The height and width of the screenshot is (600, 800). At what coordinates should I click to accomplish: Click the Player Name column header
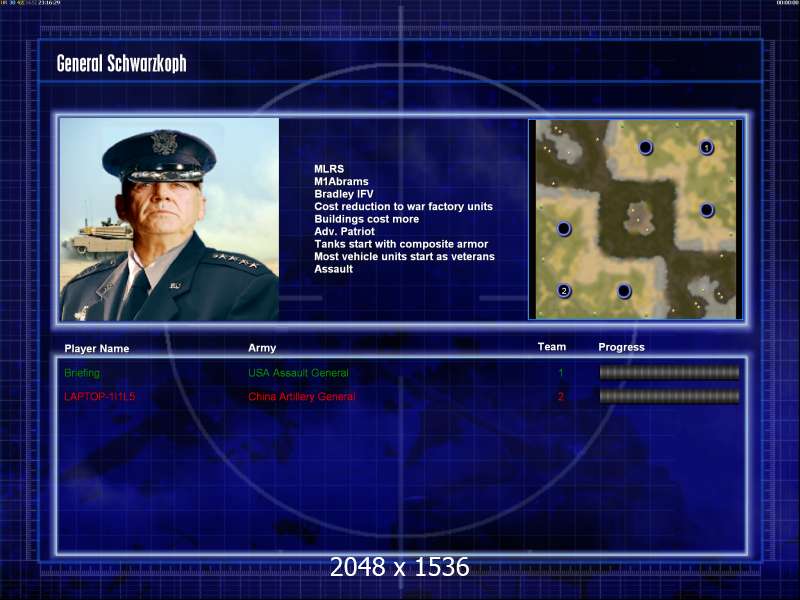(96, 348)
